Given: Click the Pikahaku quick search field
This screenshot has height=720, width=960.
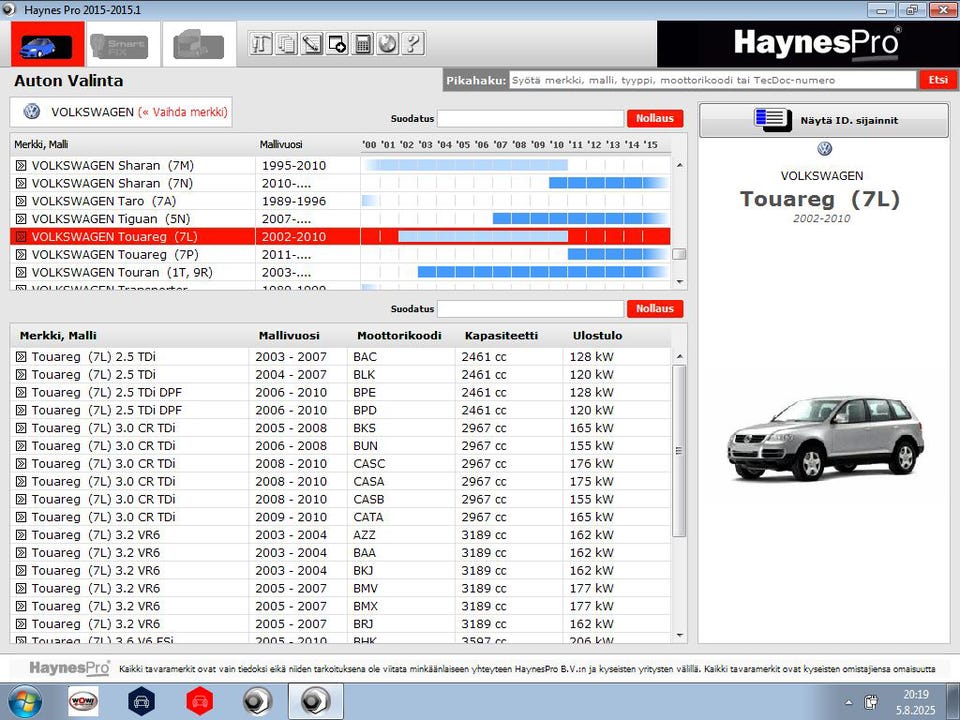Looking at the screenshot, I should click(x=712, y=80).
